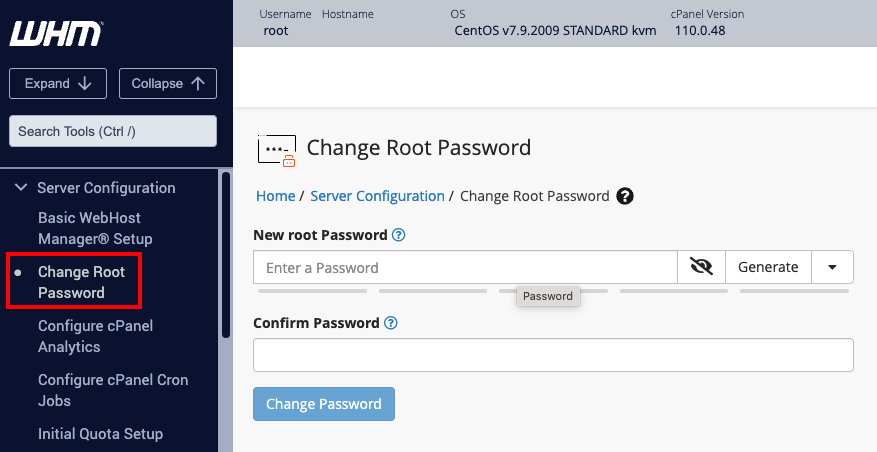Click the Collapse all menu button
877x452 pixels.
click(168, 84)
